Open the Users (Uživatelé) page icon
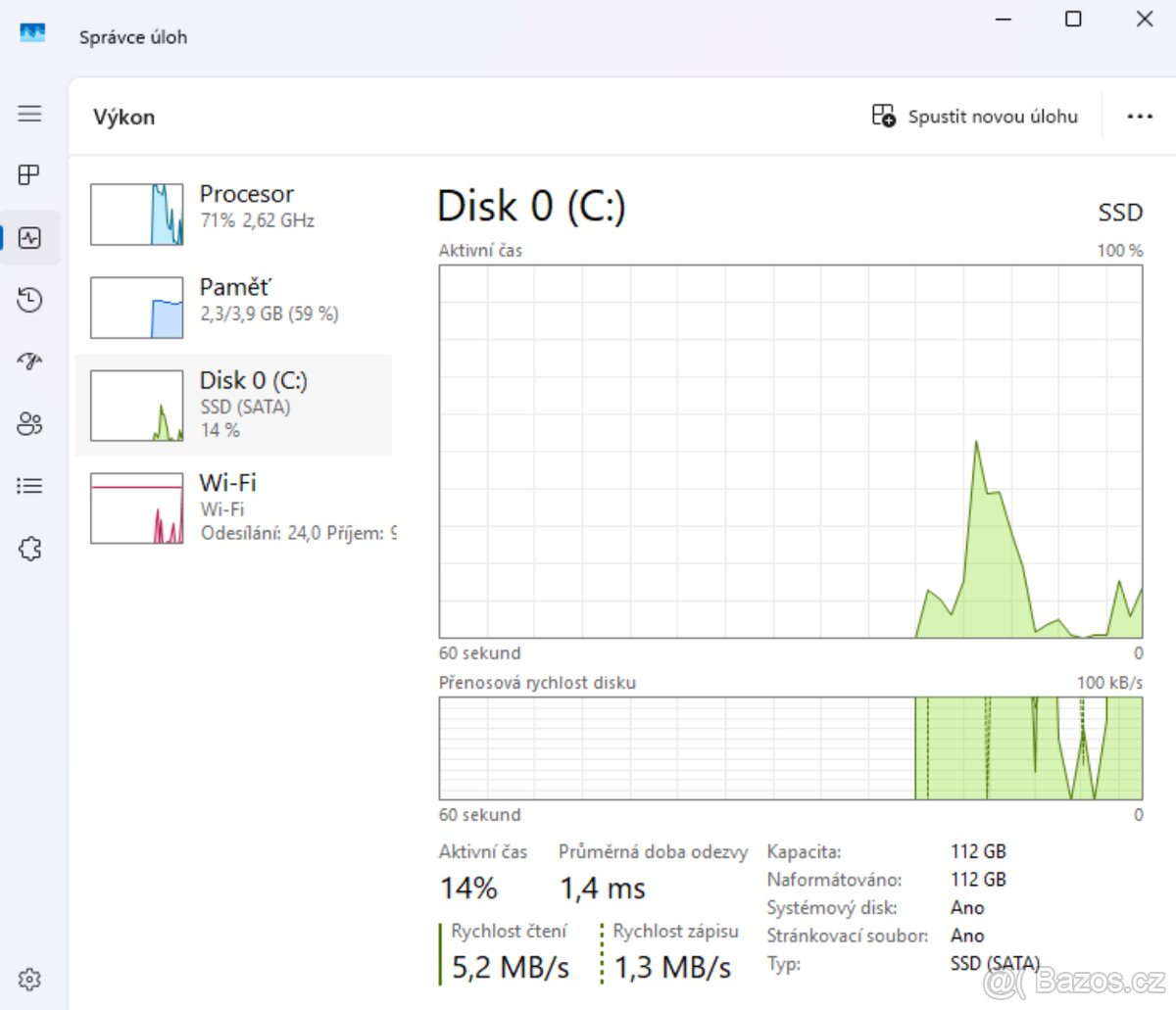 click(29, 423)
